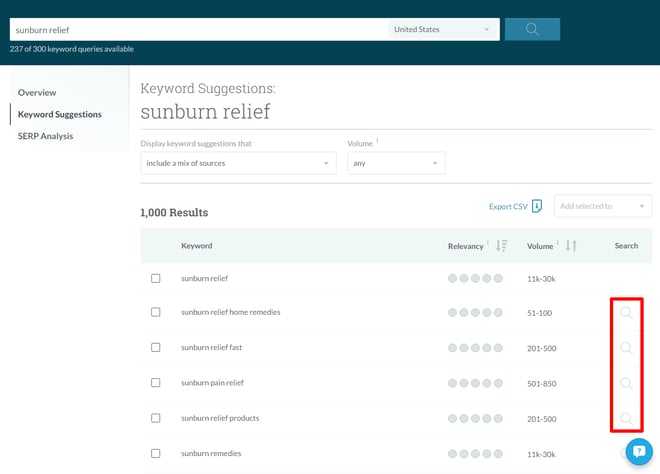Show the Volume column info icon
This screenshot has width=660, height=474.
coord(558,242)
